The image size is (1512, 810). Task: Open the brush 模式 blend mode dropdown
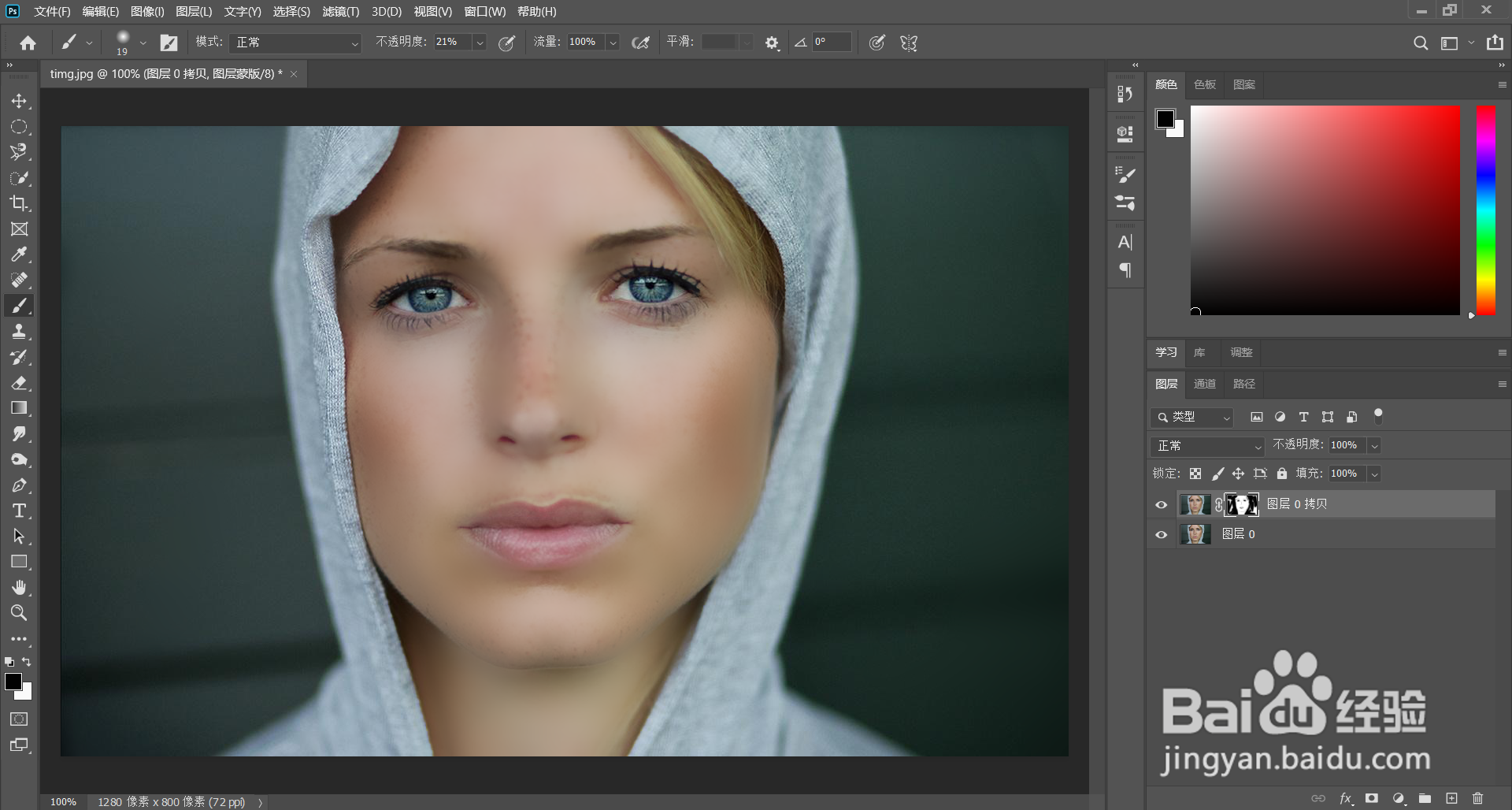point(296,43)
